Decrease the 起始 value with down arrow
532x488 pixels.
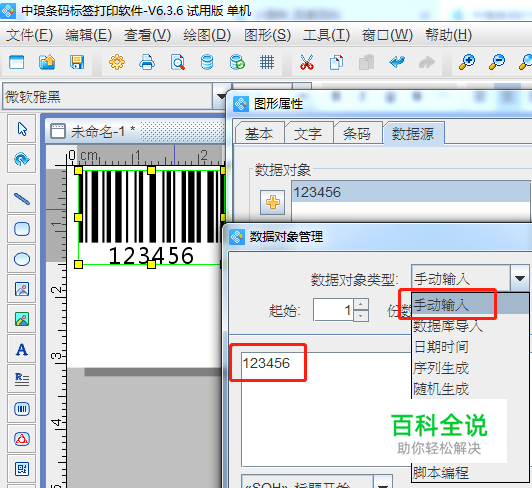pyautogui.click(x=361, y=316)
